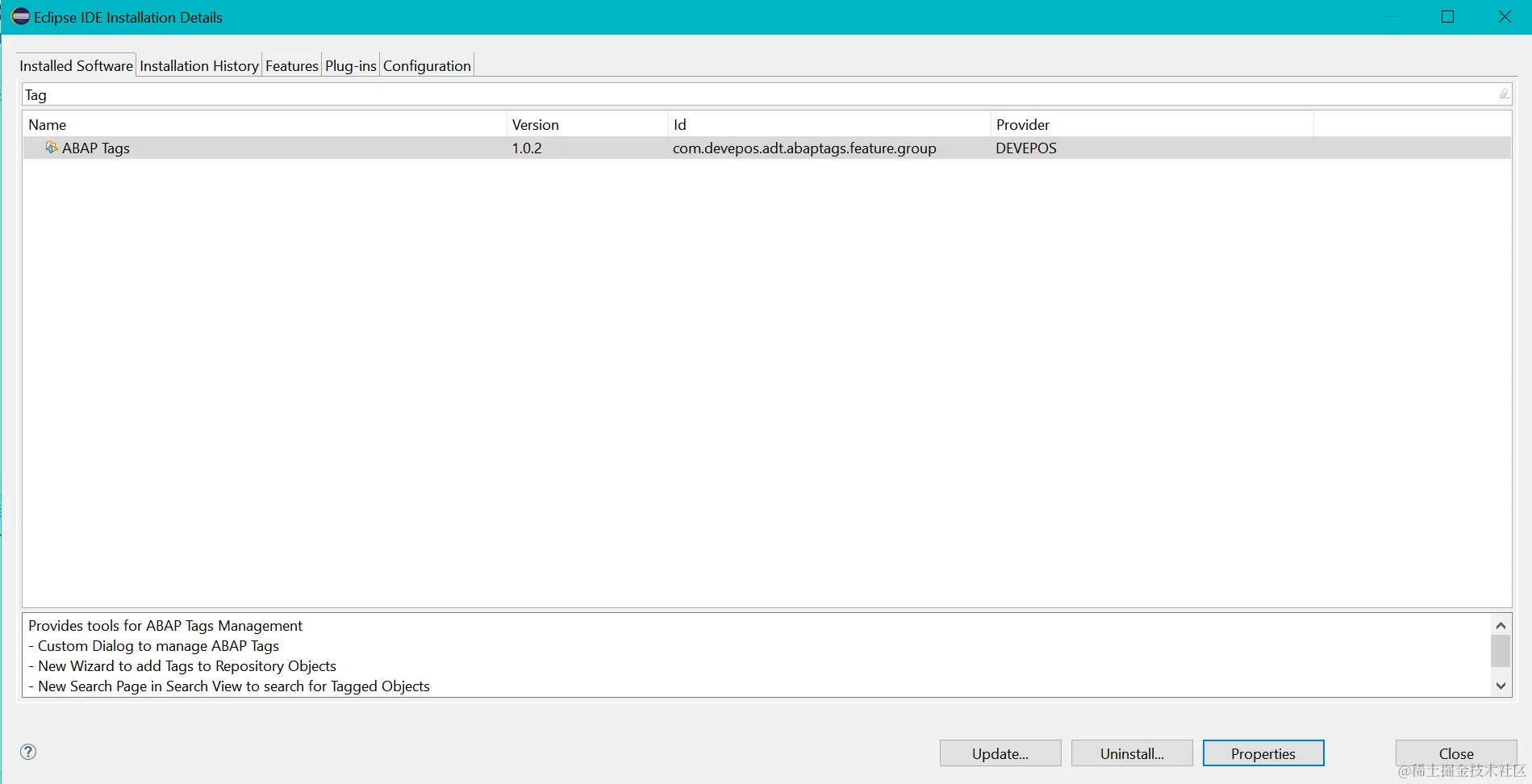Close the Installation Details dialog
The height and width of the screenshot is (784, 1532).
[1456, 753]
